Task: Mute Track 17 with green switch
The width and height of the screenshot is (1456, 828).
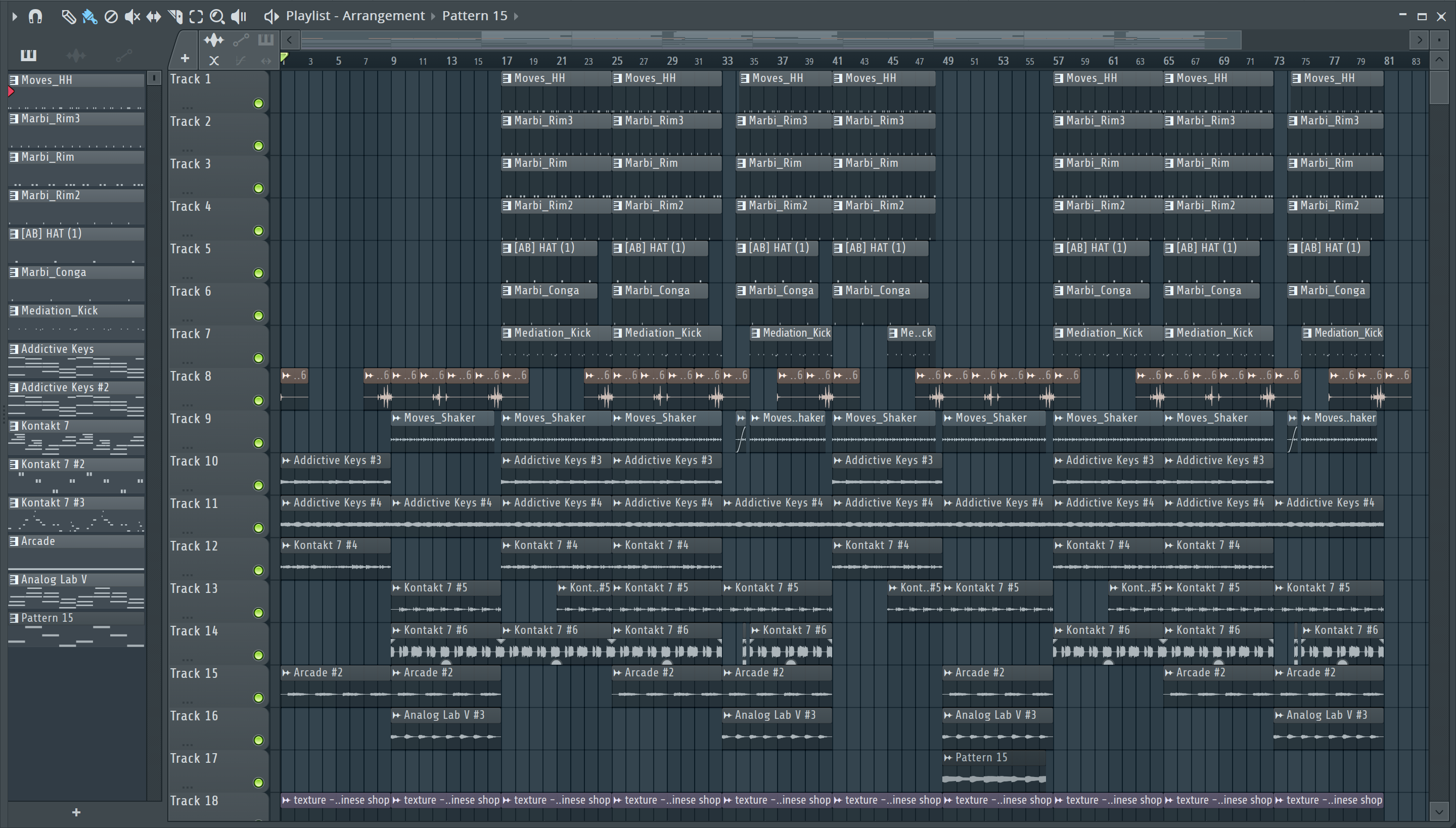Action: [x=258, y=783]
